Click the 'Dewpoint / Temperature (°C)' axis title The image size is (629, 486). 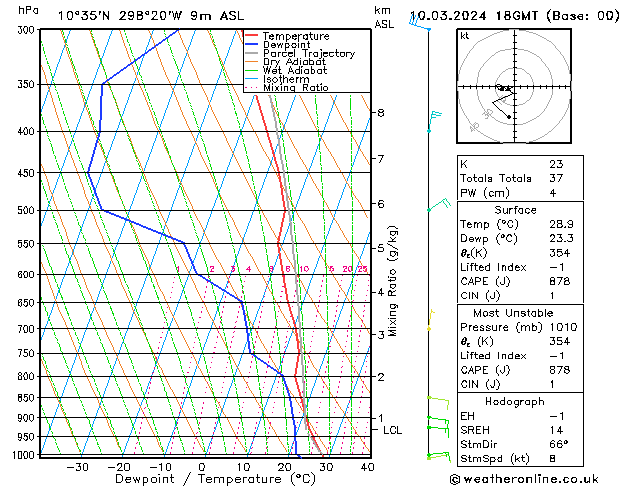[215, 479]
